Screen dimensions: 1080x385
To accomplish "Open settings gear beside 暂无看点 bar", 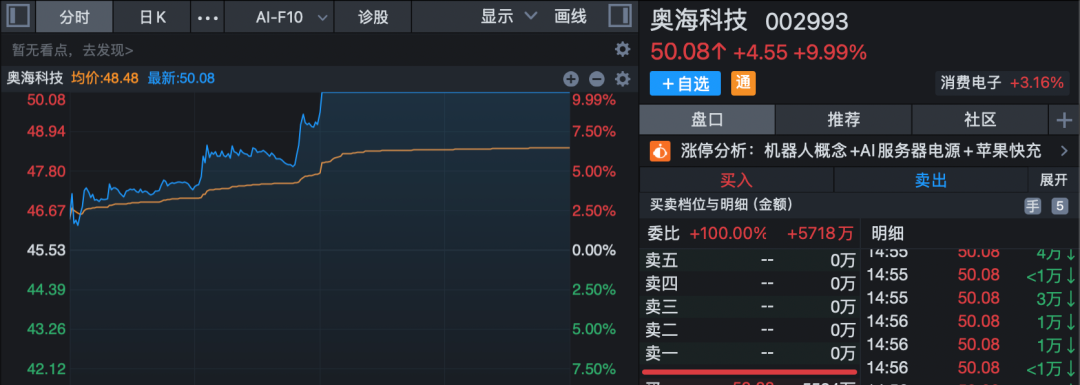I will (x=623, y=50).
